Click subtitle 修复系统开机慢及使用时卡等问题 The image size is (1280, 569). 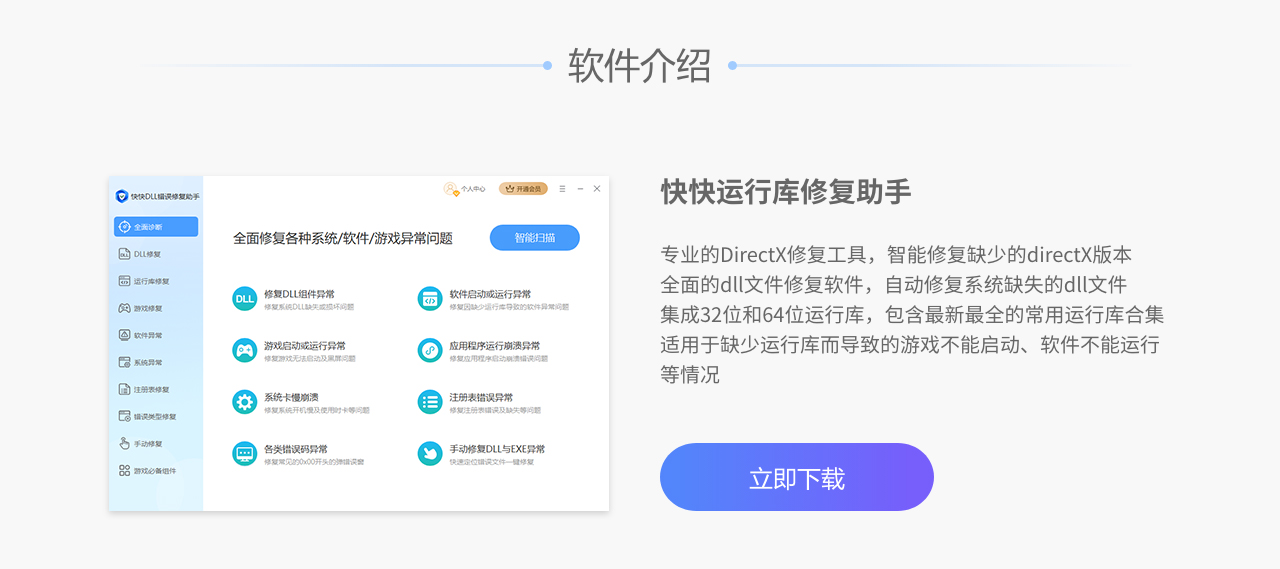pyautogui.click(x=317, y=410)
